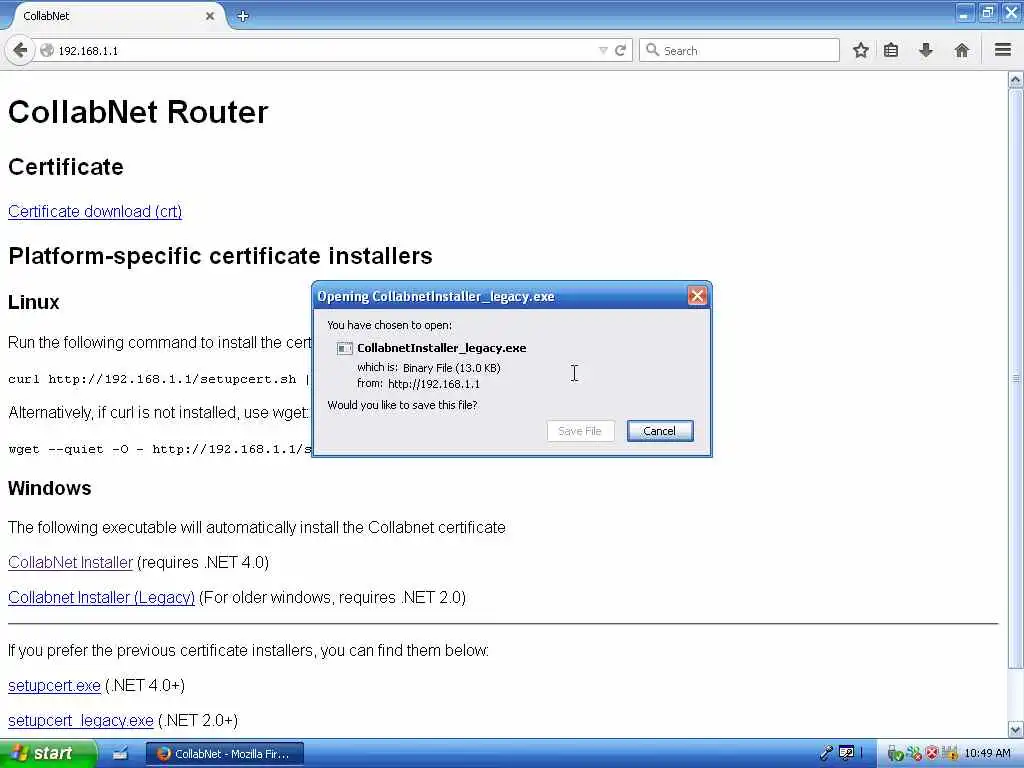Open the downloads arrow icon
The image size is (1024, 768).
click(925, 50)
